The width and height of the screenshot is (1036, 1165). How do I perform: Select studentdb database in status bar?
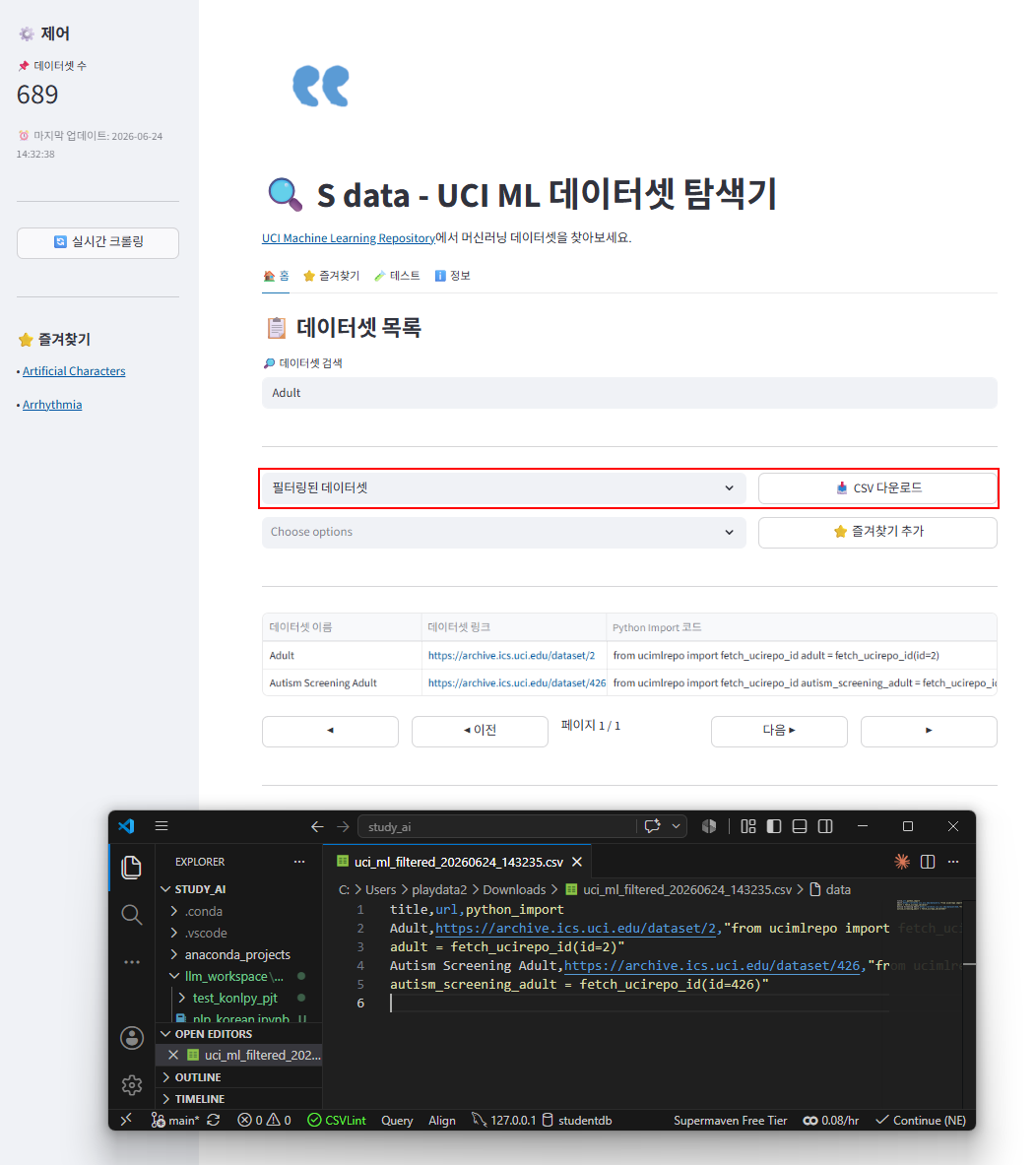(x=577, y=1120)
